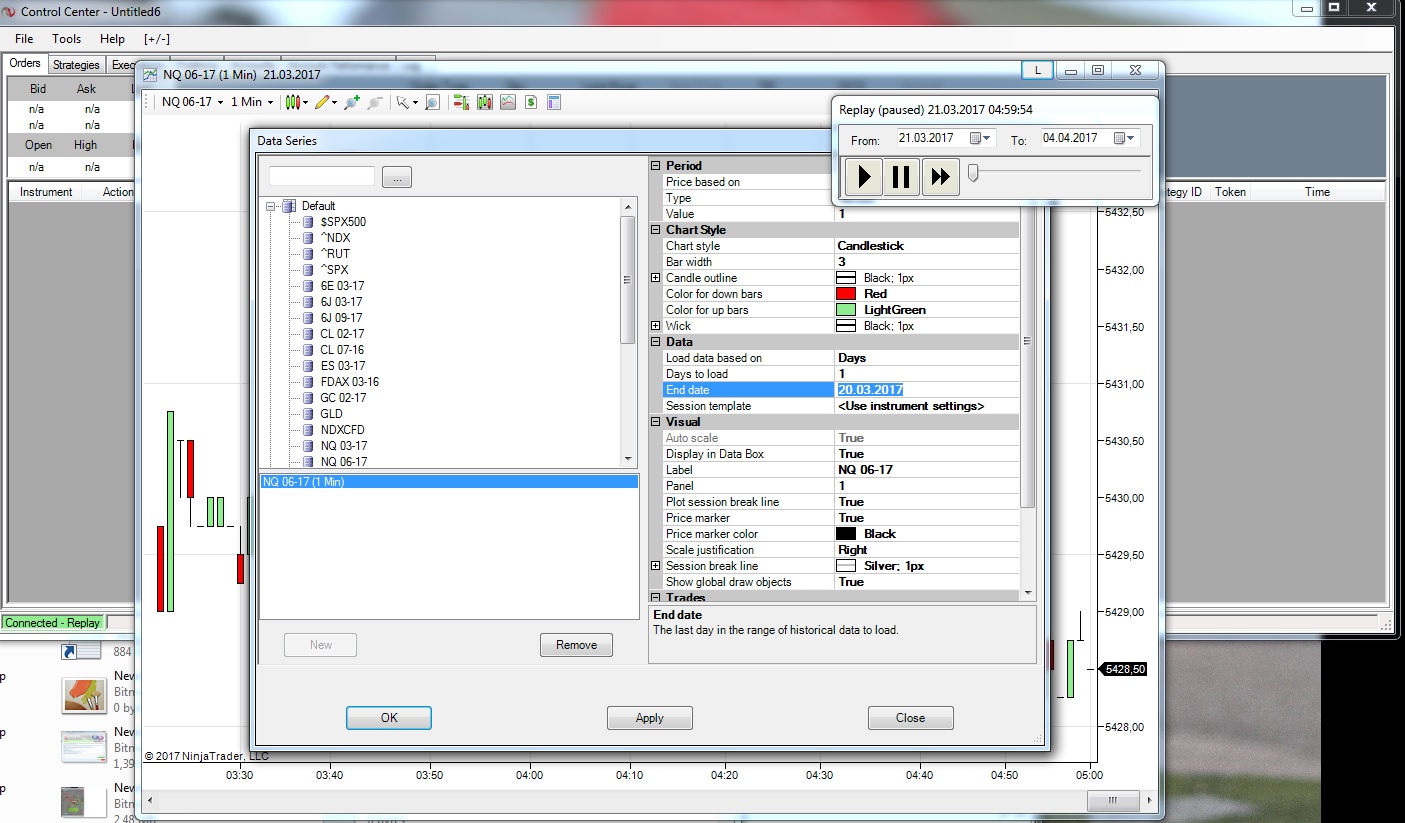The image size is (1405, 823).
Task: Collapse the Visual property group
Action: pyautogui.click(x=656, y=422)
